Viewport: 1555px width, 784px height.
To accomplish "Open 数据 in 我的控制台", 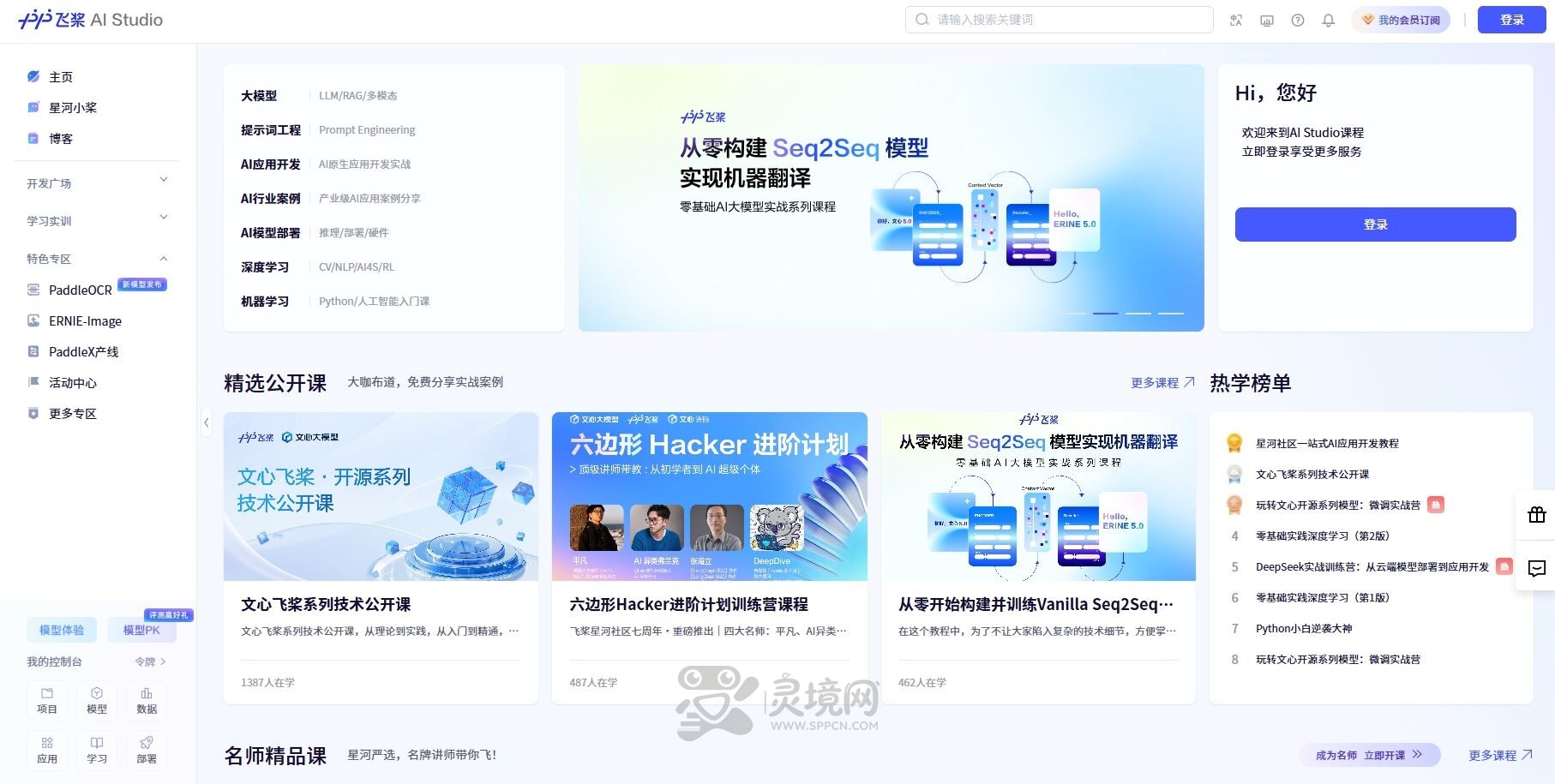I will click(x=147, y=701).
